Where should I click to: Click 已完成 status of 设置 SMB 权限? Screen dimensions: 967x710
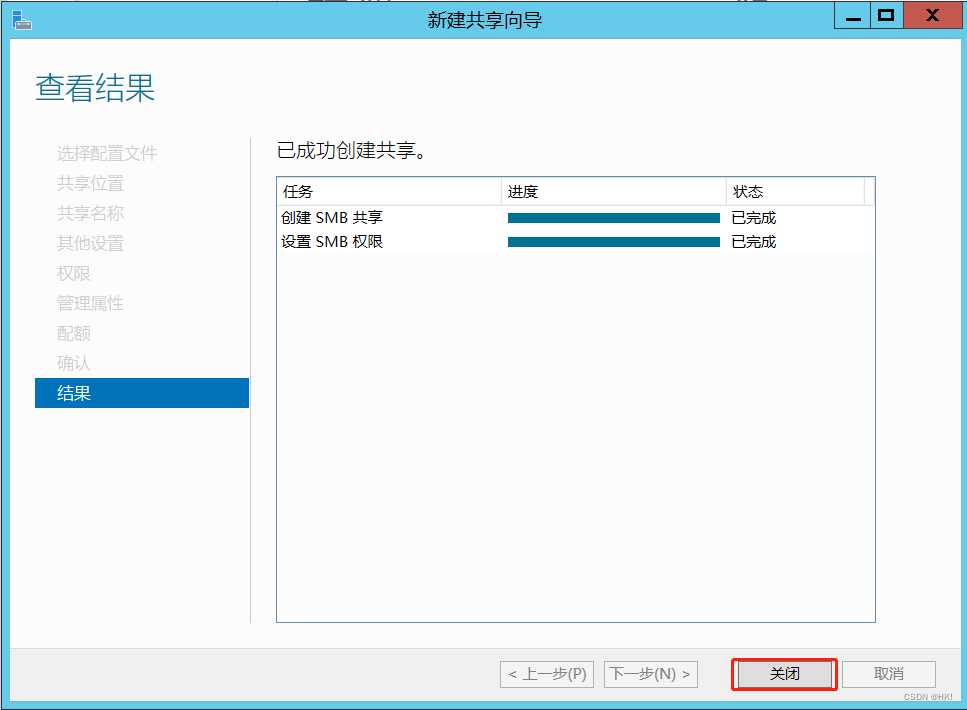coord(754,242)
